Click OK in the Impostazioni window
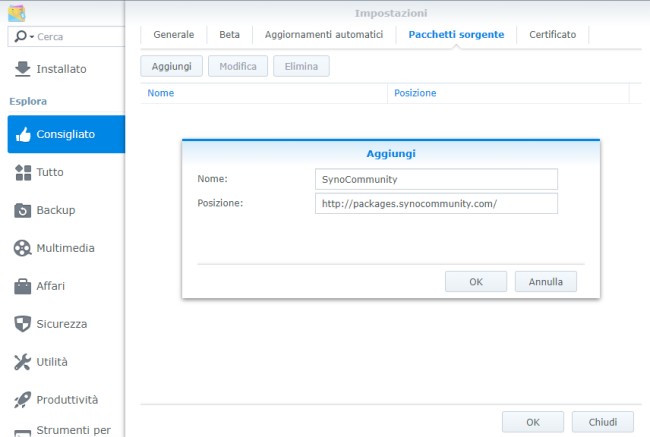Image resolution: width=650 pixels, height=437 pixels. [533, 422]
